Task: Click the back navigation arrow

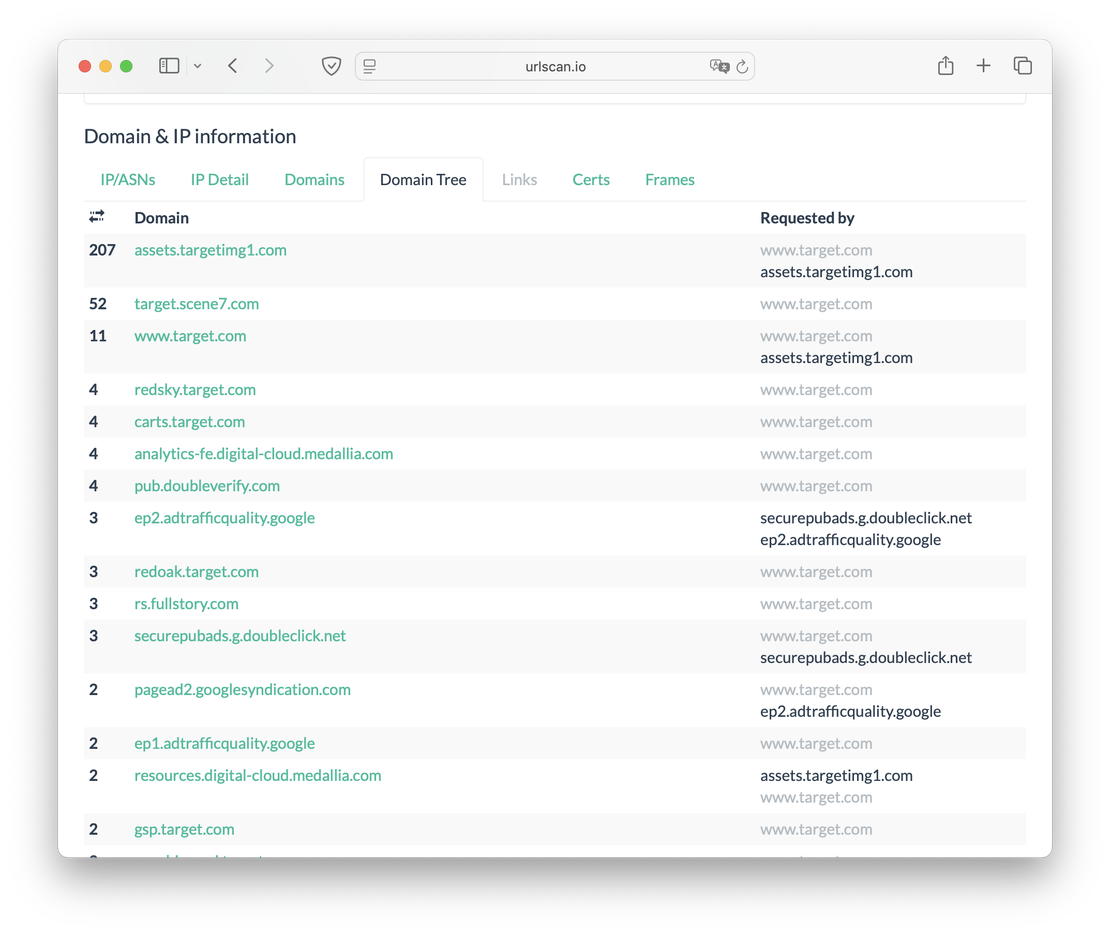Action: (232, 65)
